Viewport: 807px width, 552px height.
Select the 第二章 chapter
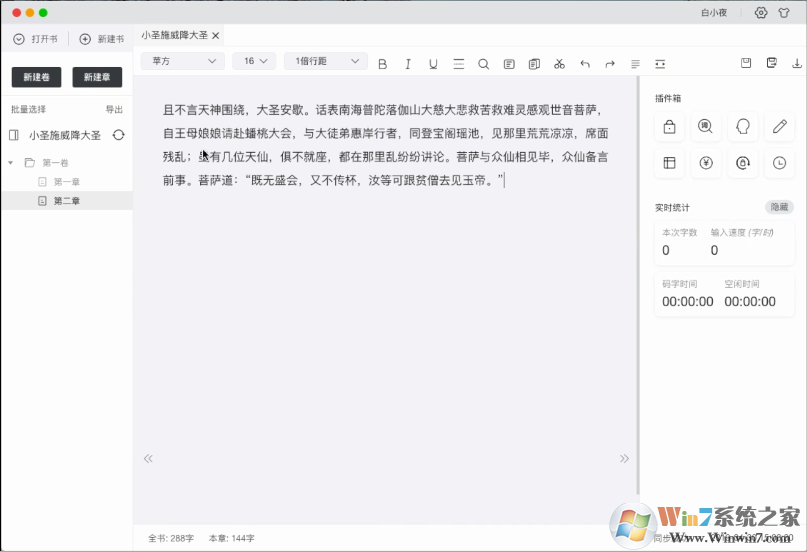pyautogui.click(x=66, y=201)
